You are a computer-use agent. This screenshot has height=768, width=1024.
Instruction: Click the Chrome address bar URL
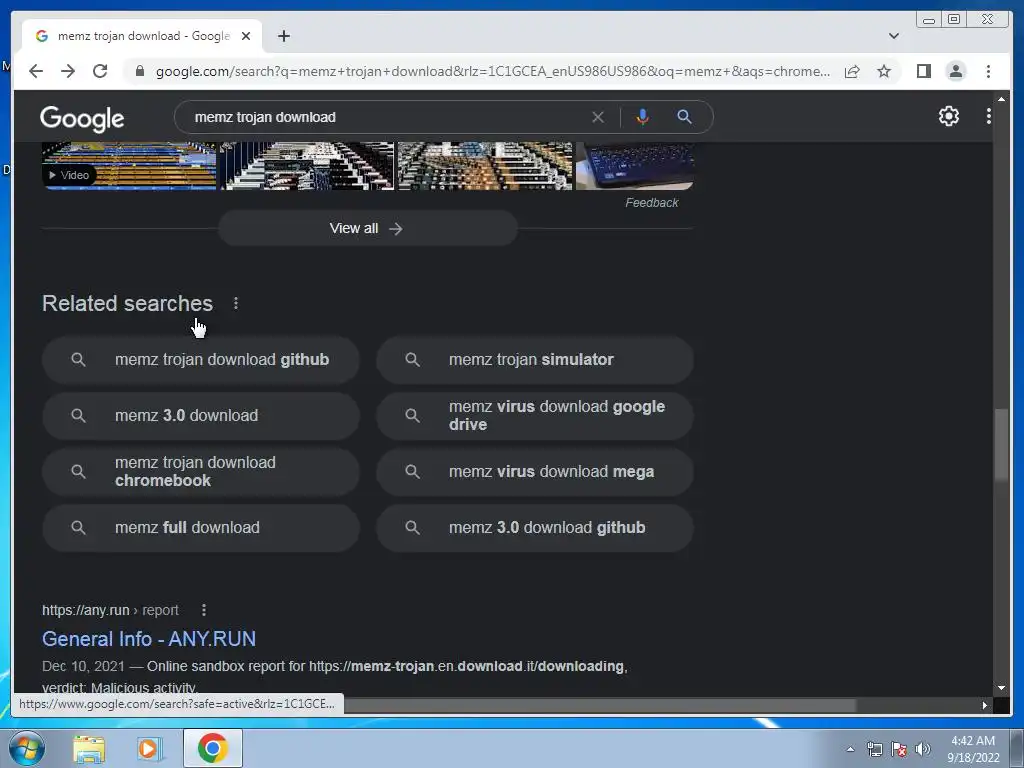click(x=493, y=71)
